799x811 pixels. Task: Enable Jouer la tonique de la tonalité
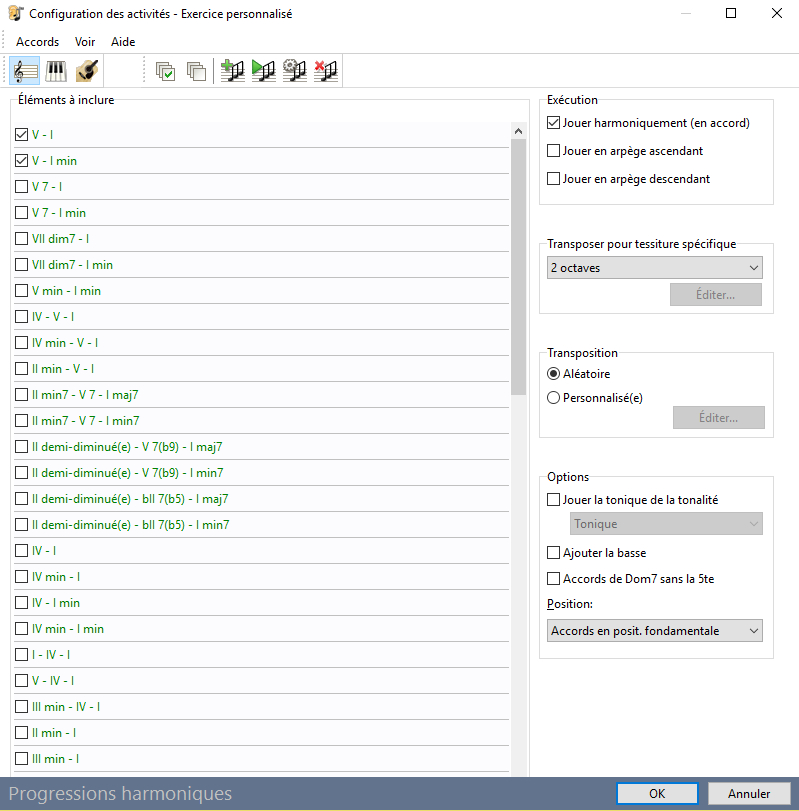(553, 500)
